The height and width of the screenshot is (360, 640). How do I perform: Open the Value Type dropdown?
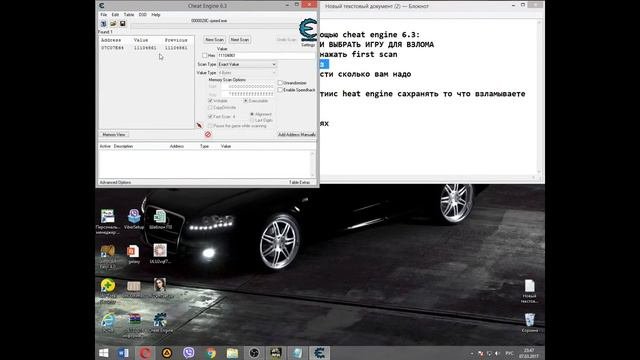coord(247,73)
